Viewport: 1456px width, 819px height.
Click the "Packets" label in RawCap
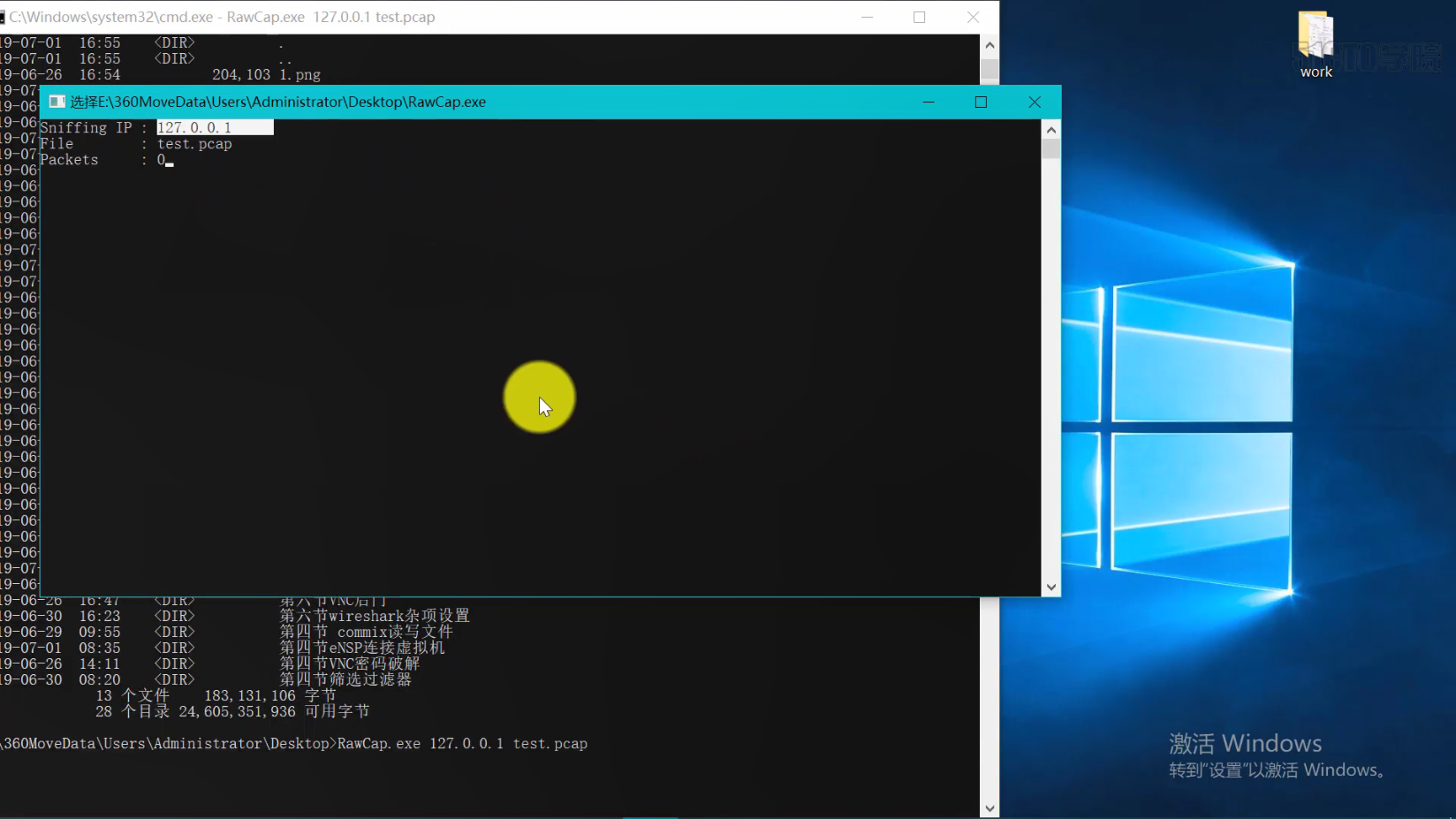[x=69, y=160]
